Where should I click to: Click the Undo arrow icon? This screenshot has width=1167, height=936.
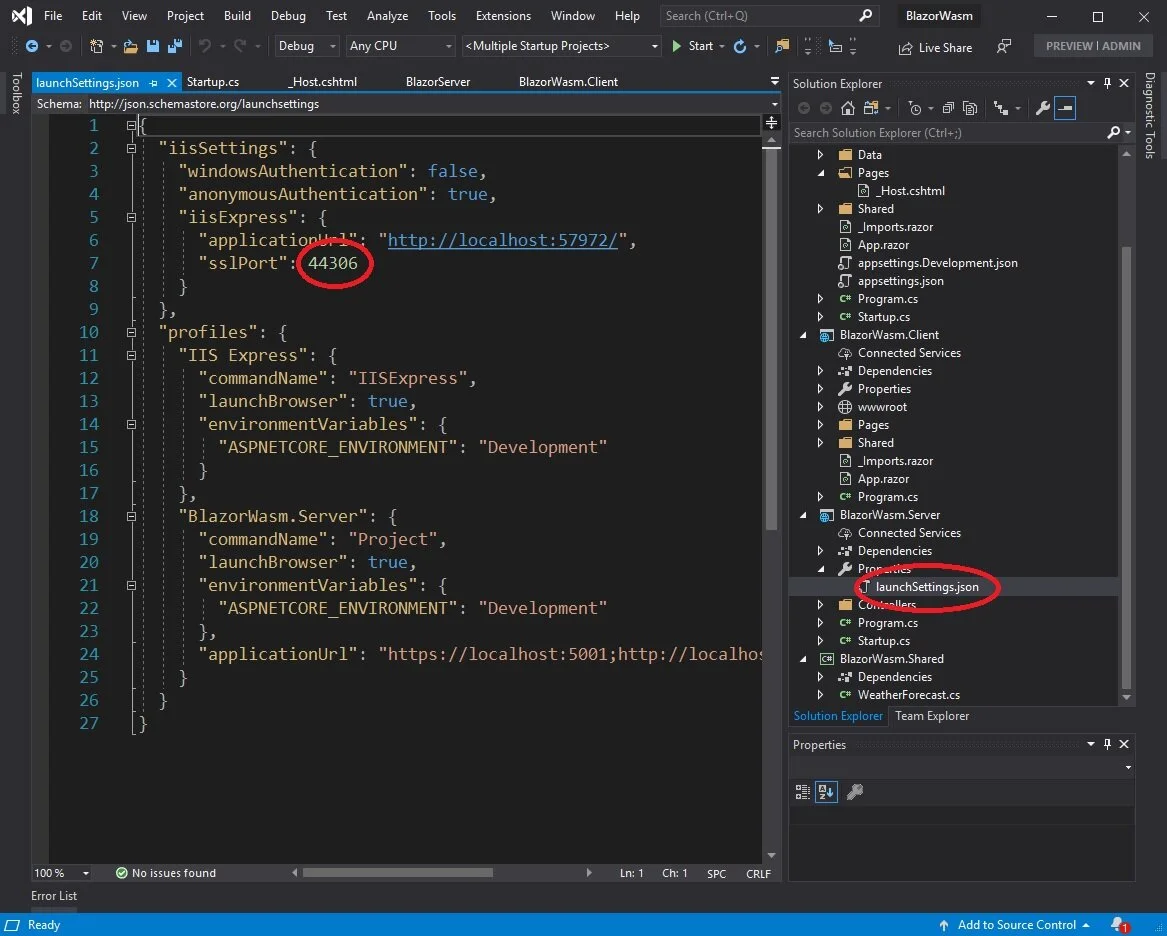point(204,46)
